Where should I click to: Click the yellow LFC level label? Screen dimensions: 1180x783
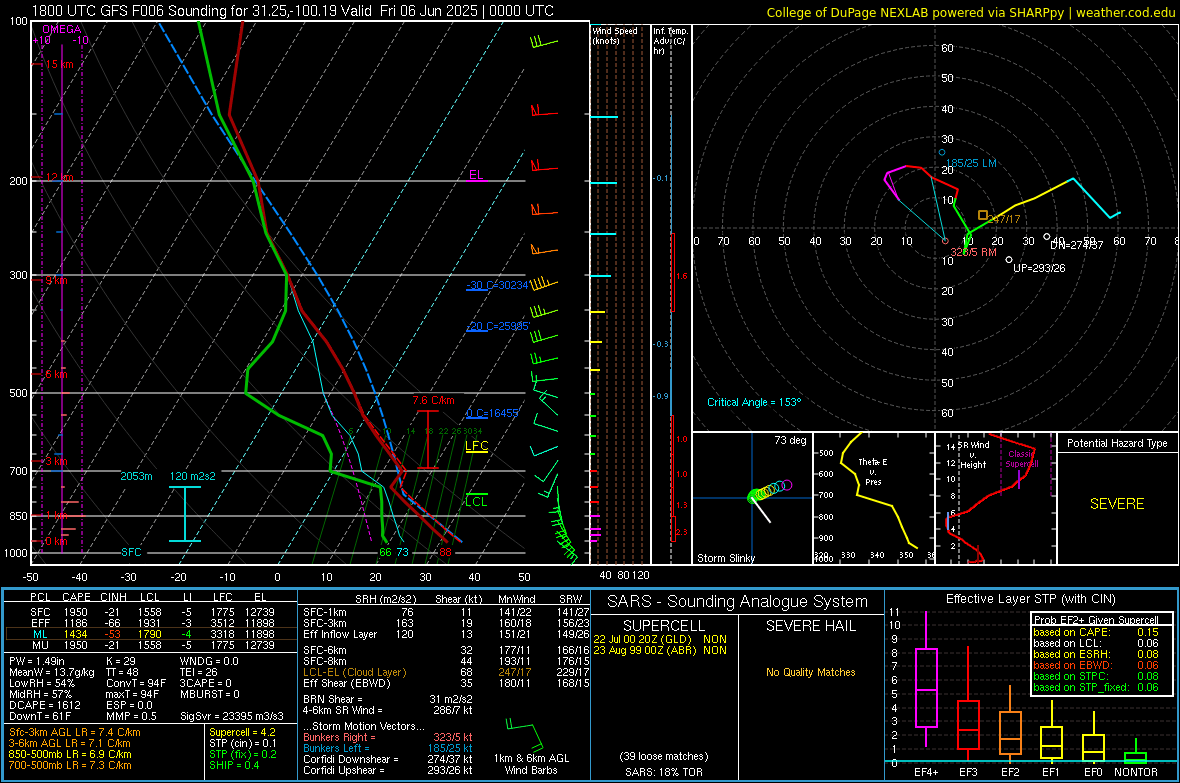pyautogui.click(x=476, y=446)
